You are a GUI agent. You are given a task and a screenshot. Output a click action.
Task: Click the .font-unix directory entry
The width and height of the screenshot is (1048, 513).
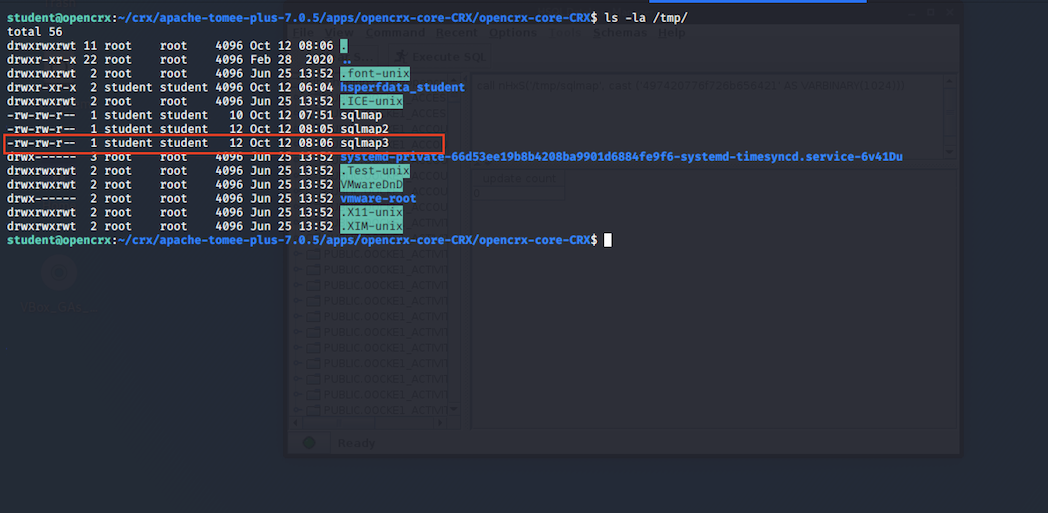pos(375,73)
